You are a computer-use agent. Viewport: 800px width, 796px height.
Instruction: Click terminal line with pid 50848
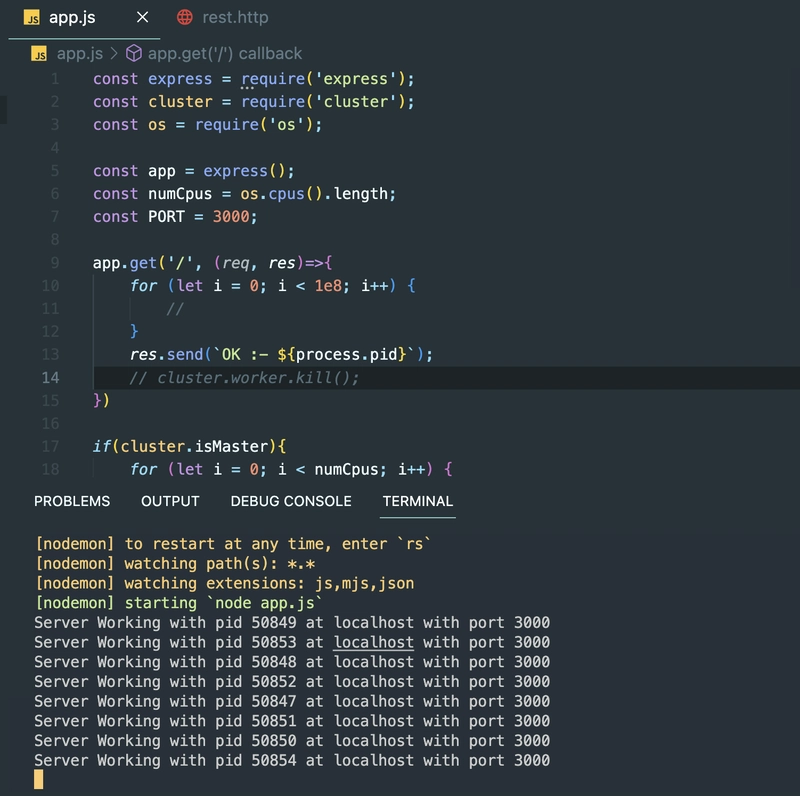coord(292,662)
